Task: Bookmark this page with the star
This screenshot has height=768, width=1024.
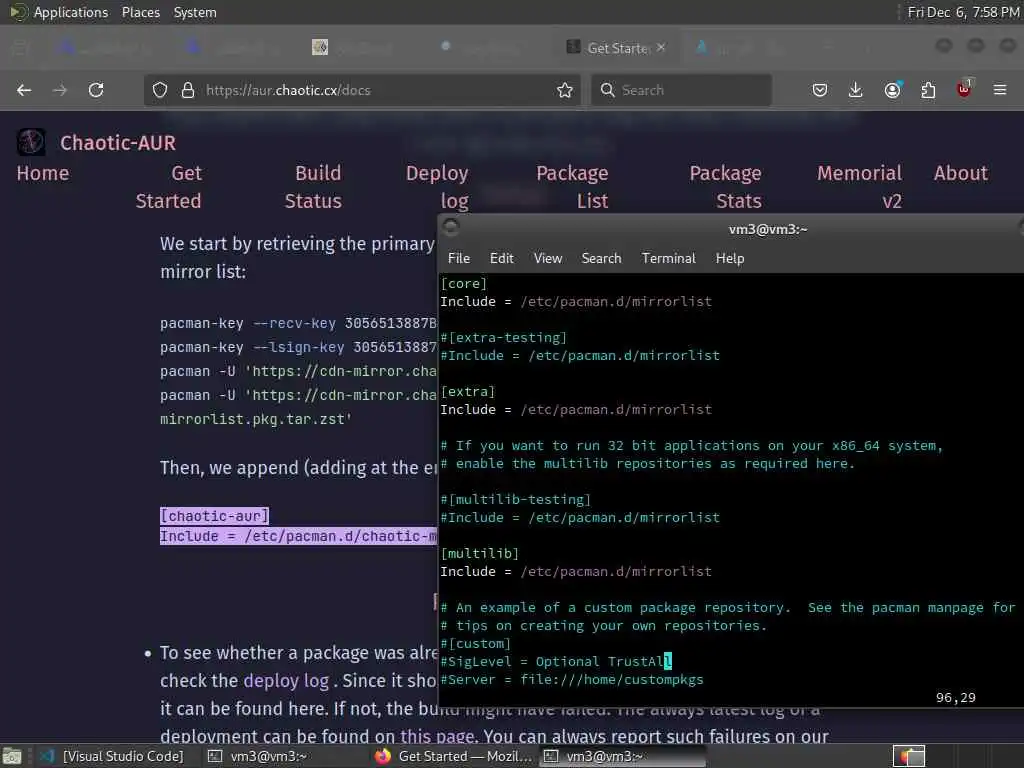Action: tap(565, 90)
